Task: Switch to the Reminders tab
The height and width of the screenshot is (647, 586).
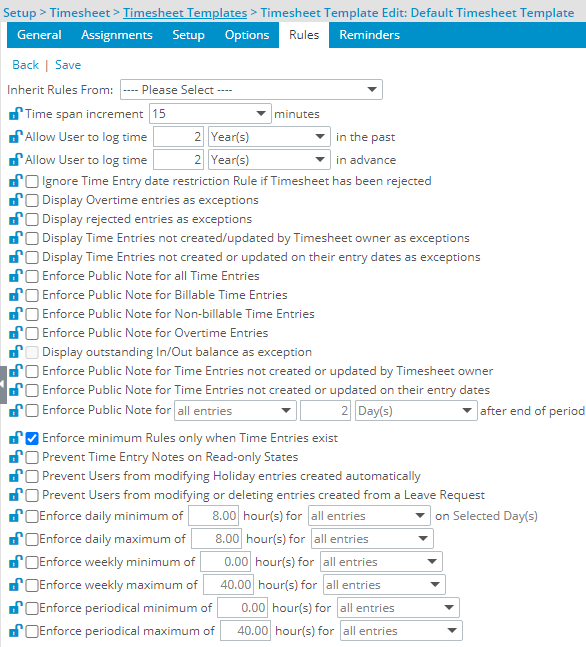Action: click(369, 35)
